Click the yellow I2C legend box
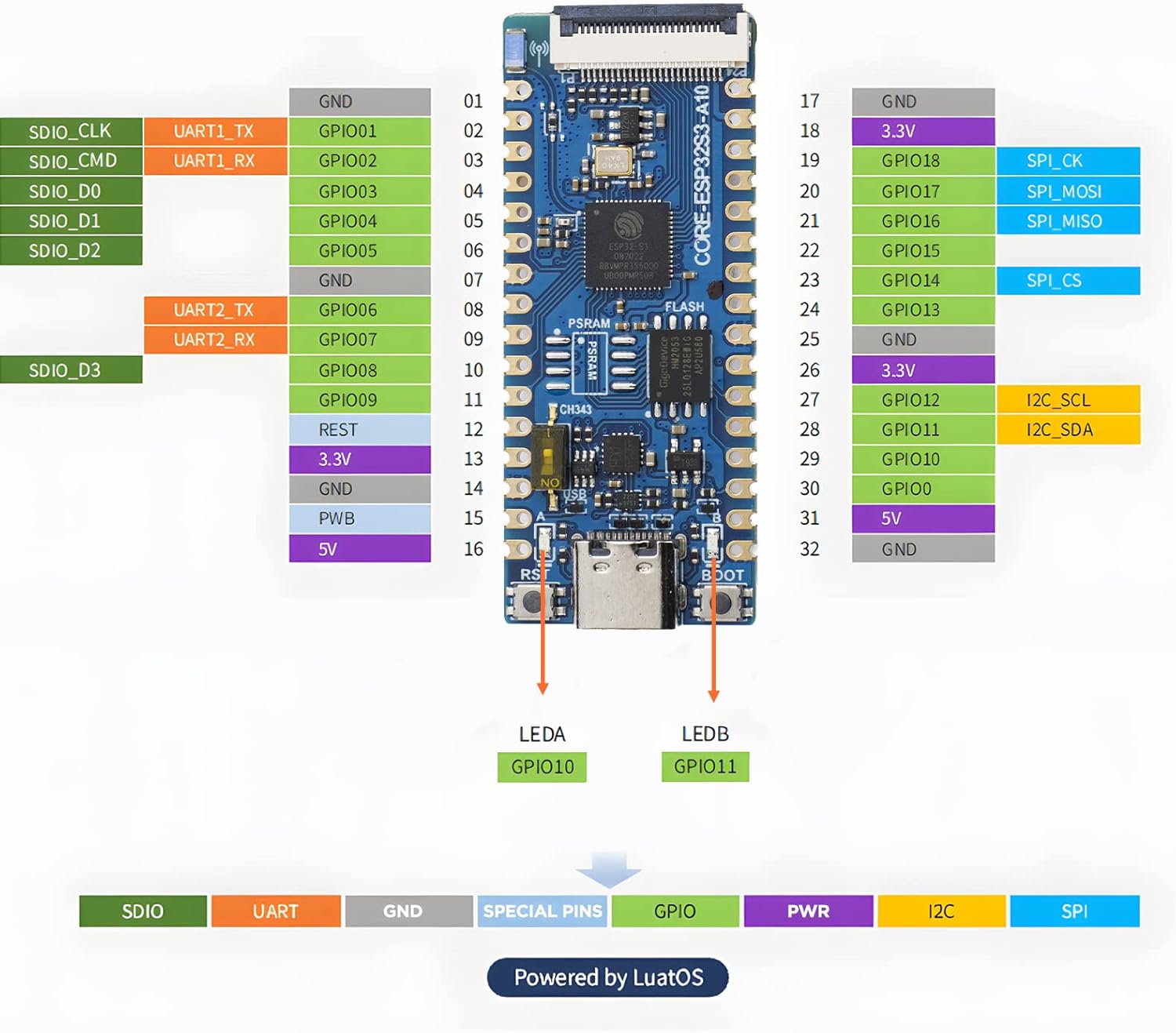Viewport: 1176px width, 1033px height. (942, 911)
